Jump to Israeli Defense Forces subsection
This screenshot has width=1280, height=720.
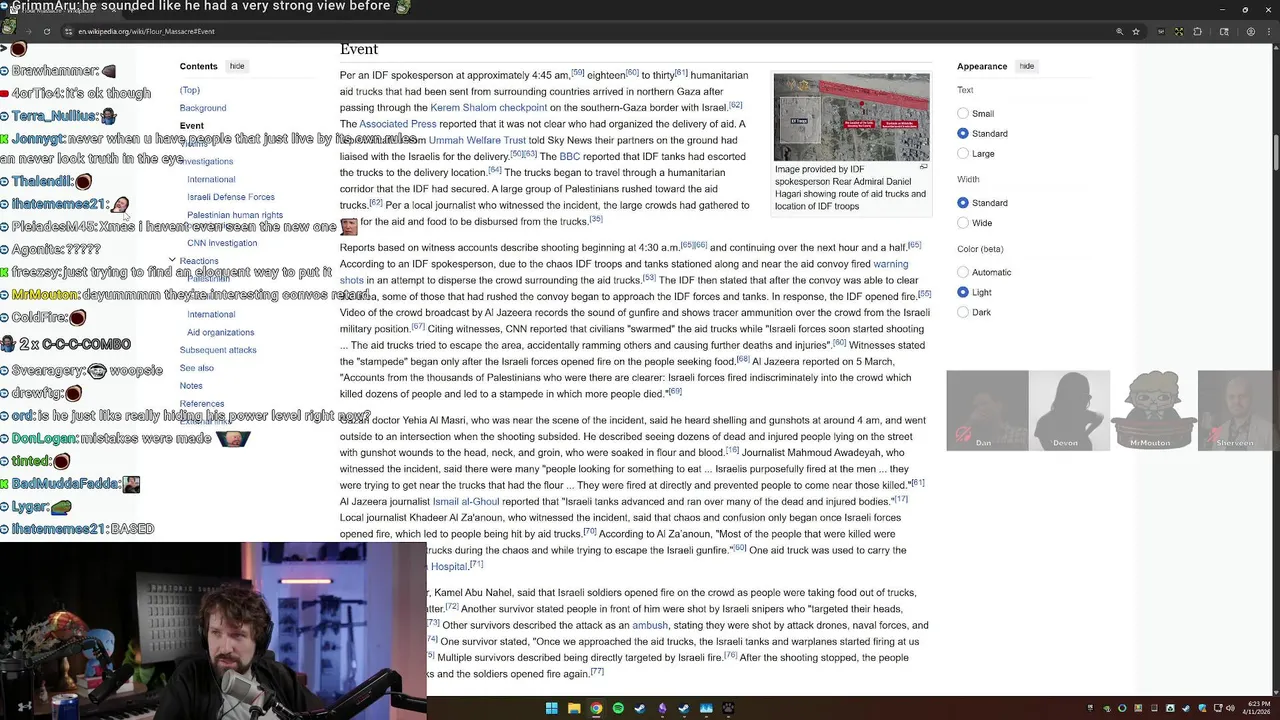point(231,197)
